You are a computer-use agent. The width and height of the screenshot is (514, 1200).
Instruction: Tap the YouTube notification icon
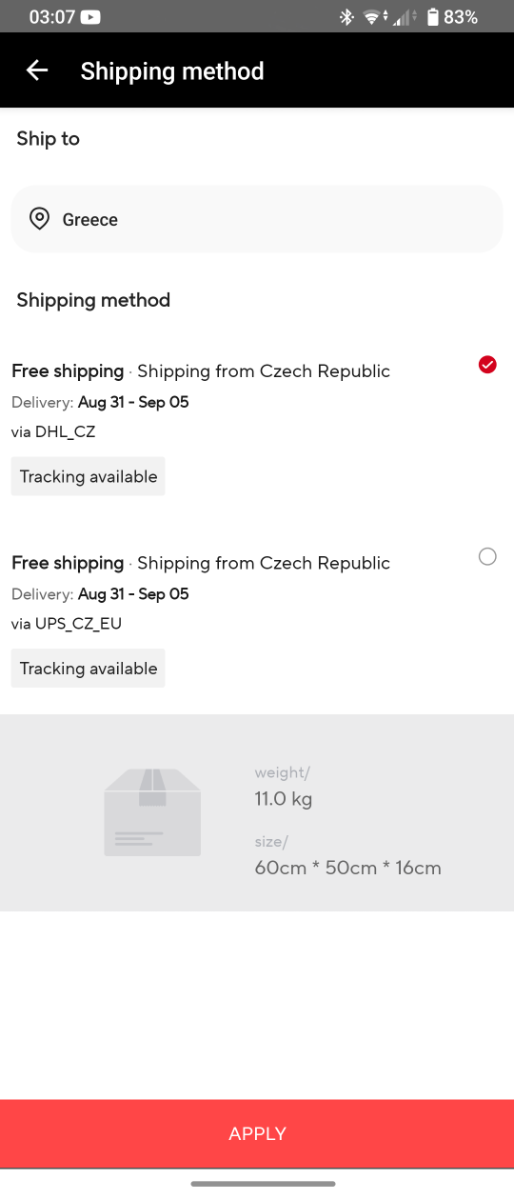[x=90, y=17]
